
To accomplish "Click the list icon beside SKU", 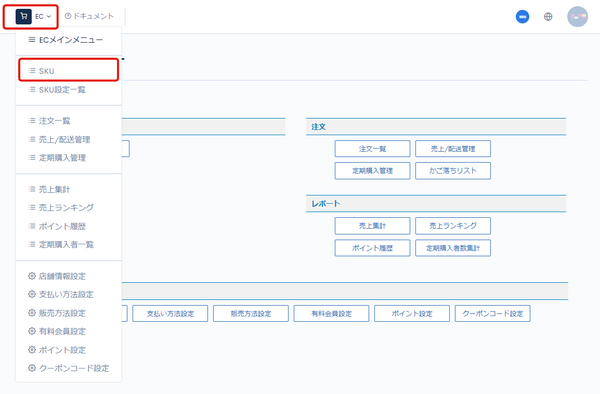I will click(x=32, y=71).
